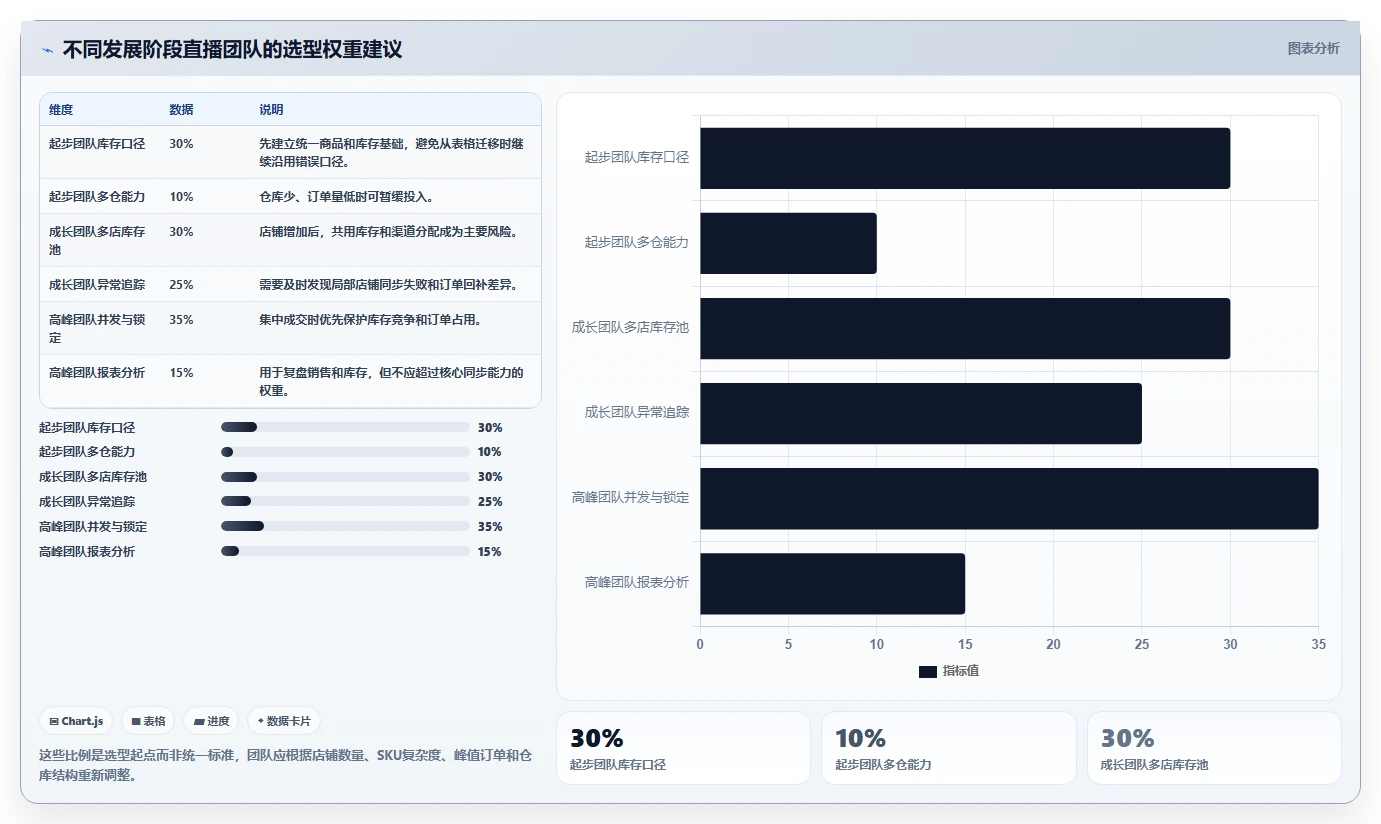Click table cell 起步团队库存口径 in the 维度 column
1381x824 pixels.
pyautogui.click(x=97, y=144)
